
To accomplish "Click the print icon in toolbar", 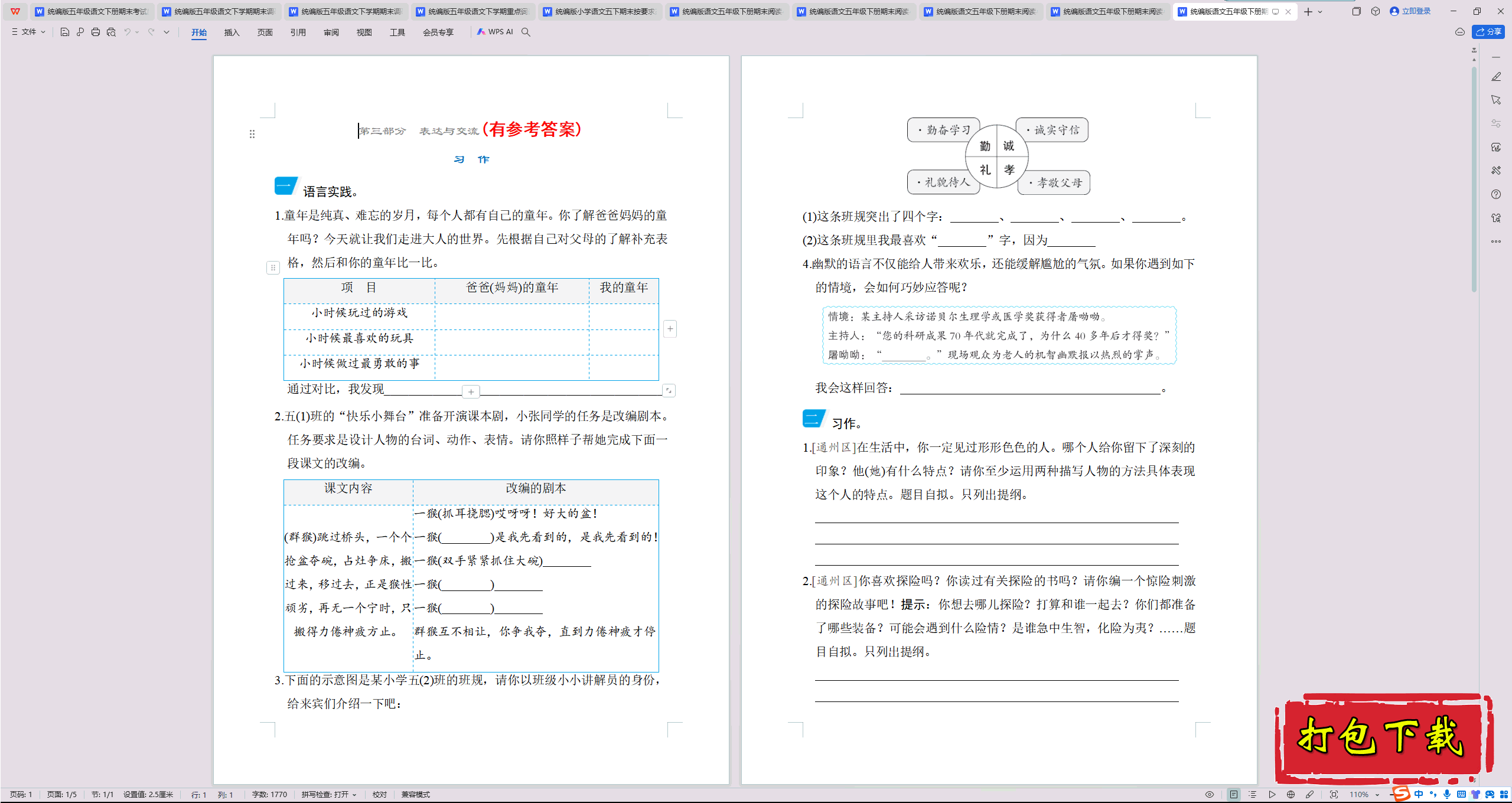I will pyautogui.click(x=96, y=32).
